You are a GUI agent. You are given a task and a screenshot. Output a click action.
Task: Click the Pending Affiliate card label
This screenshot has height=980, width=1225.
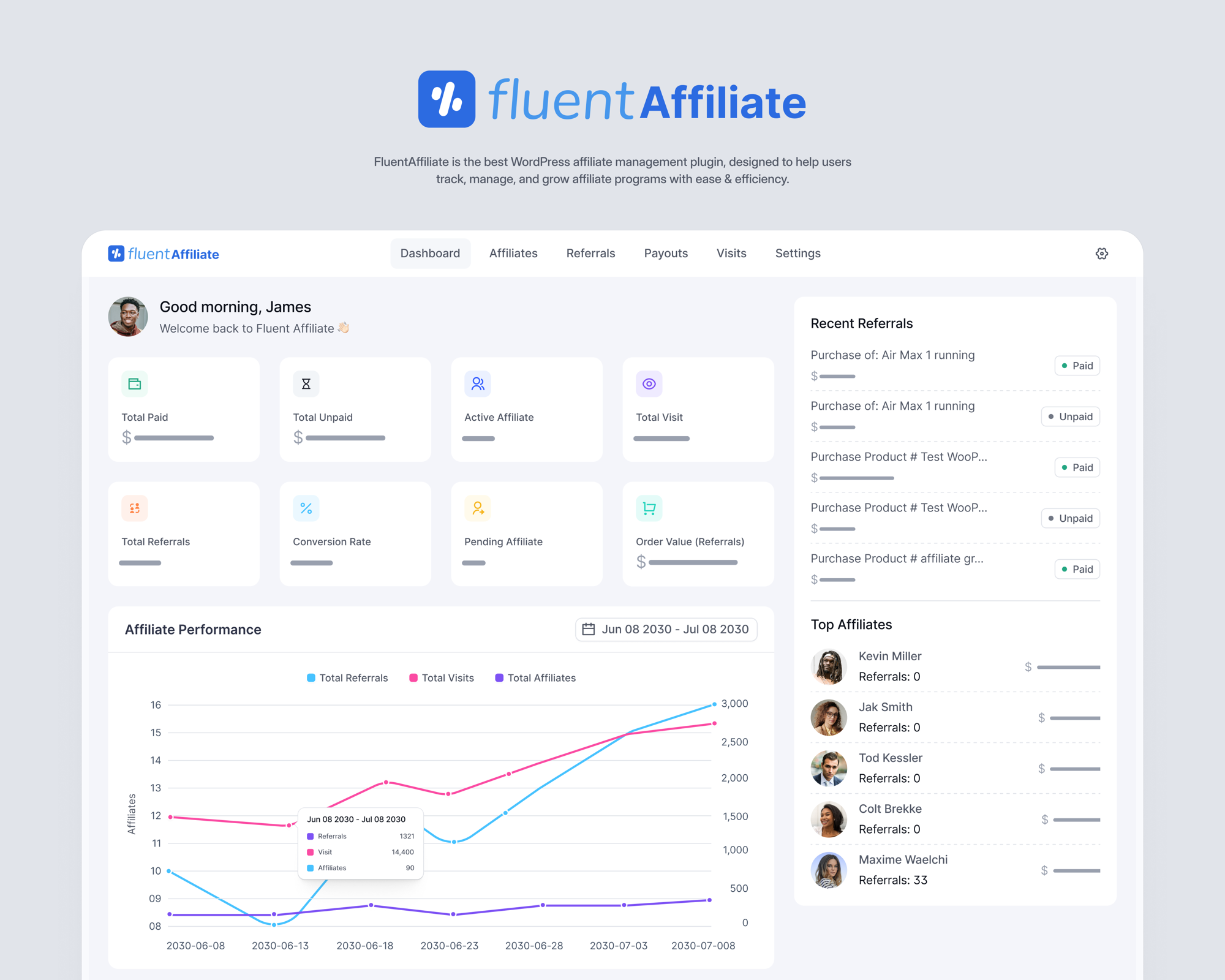pos(503,541)
